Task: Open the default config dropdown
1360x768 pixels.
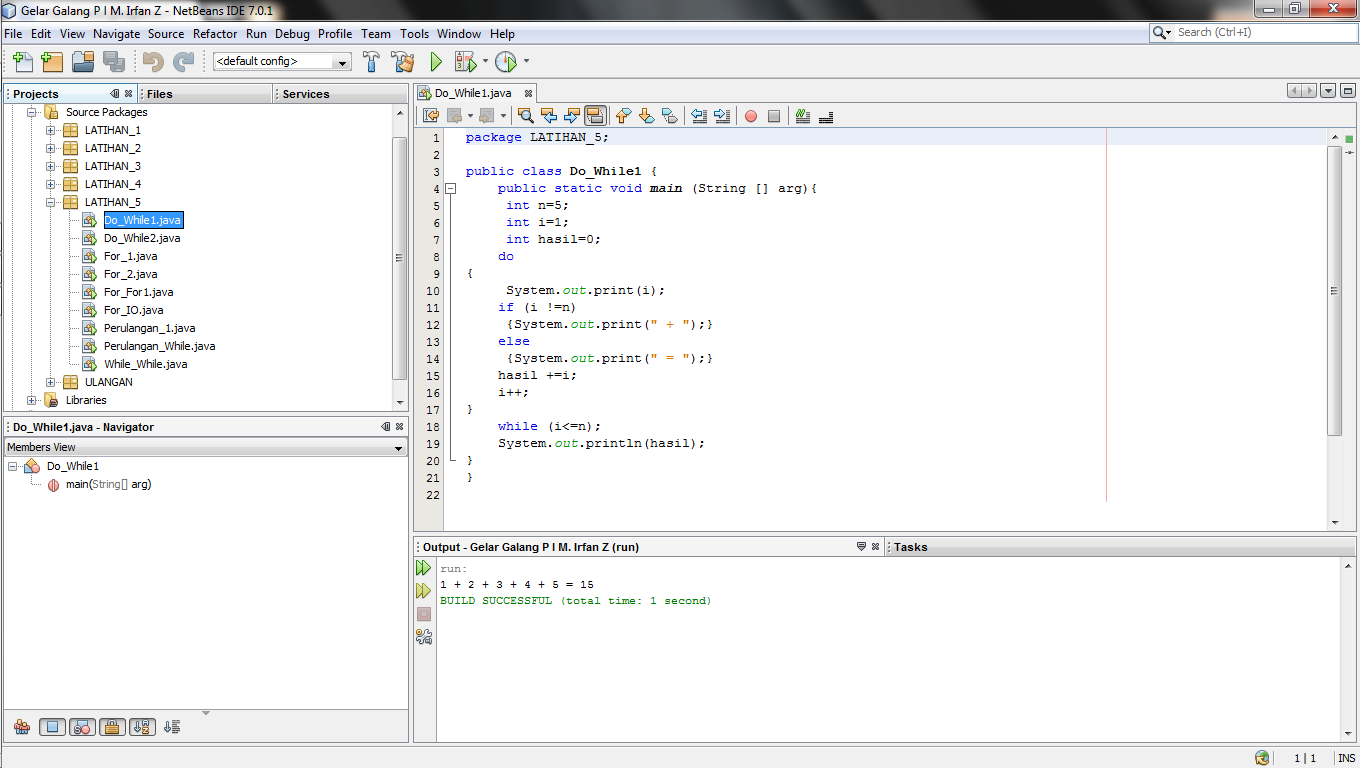Action: pyautogui.click(x=344, y=61)
